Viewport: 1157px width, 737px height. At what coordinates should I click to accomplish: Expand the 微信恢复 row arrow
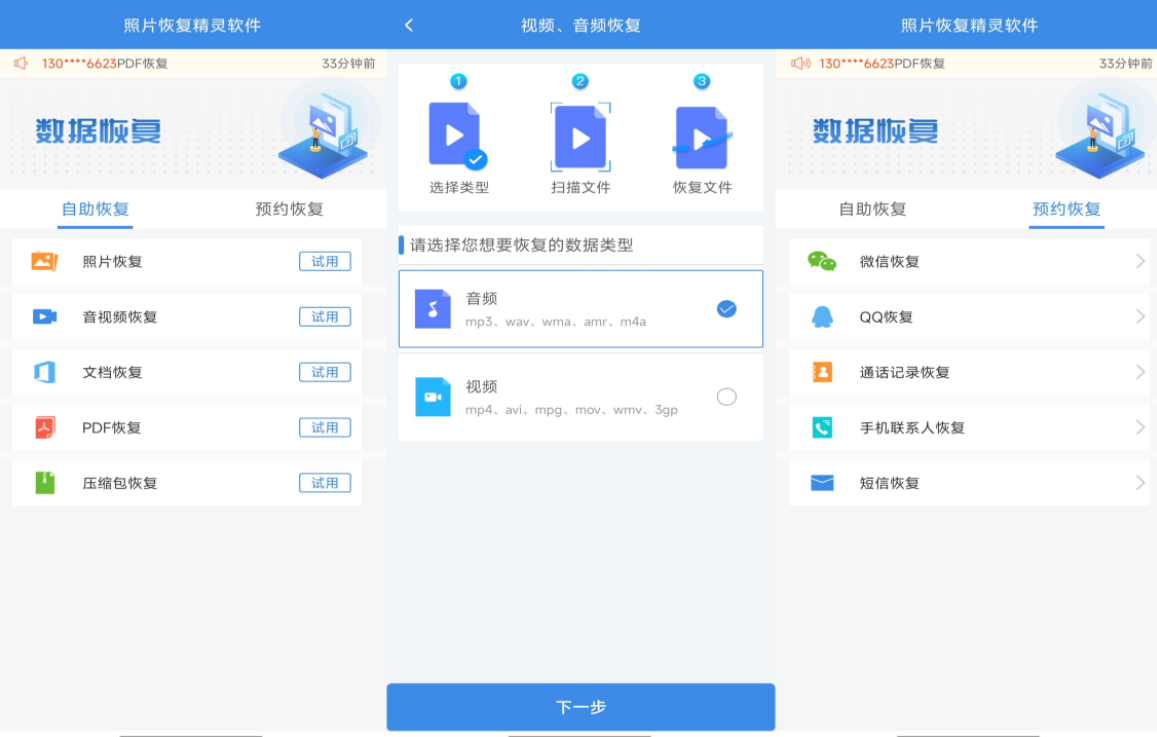pos(1140,261)
